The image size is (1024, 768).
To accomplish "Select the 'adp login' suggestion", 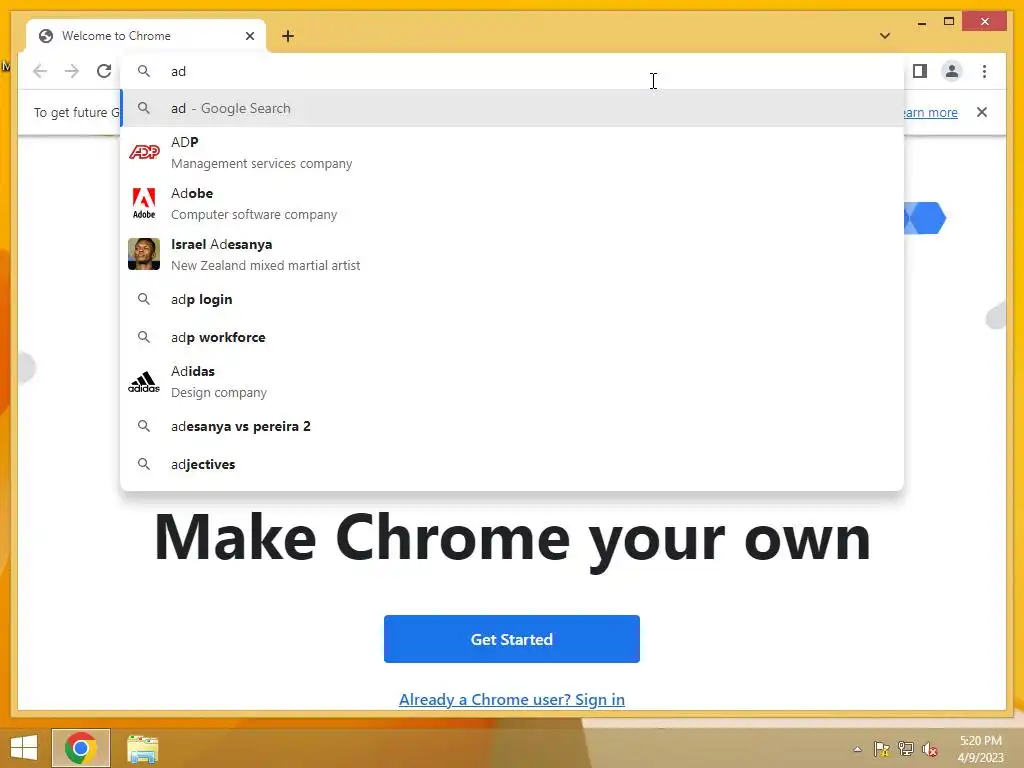I will [512, 299].
